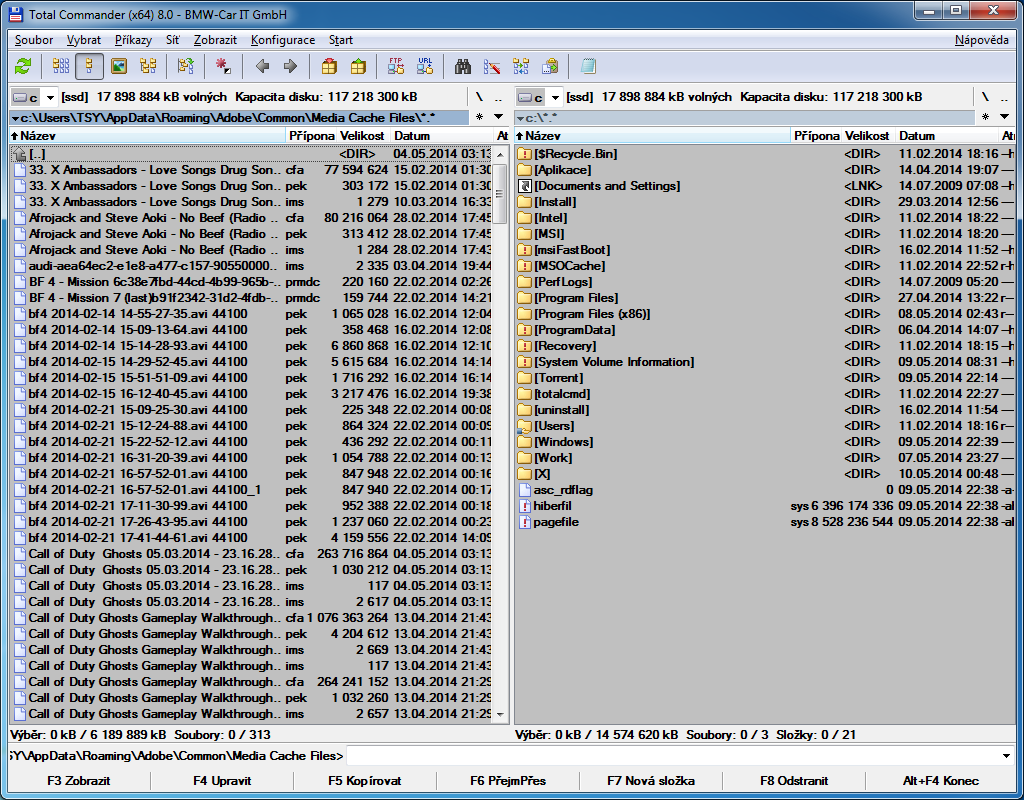Click left panel scrollbar down arrow
Viewport: 1024px width, 800px height.
pos(500,714)
